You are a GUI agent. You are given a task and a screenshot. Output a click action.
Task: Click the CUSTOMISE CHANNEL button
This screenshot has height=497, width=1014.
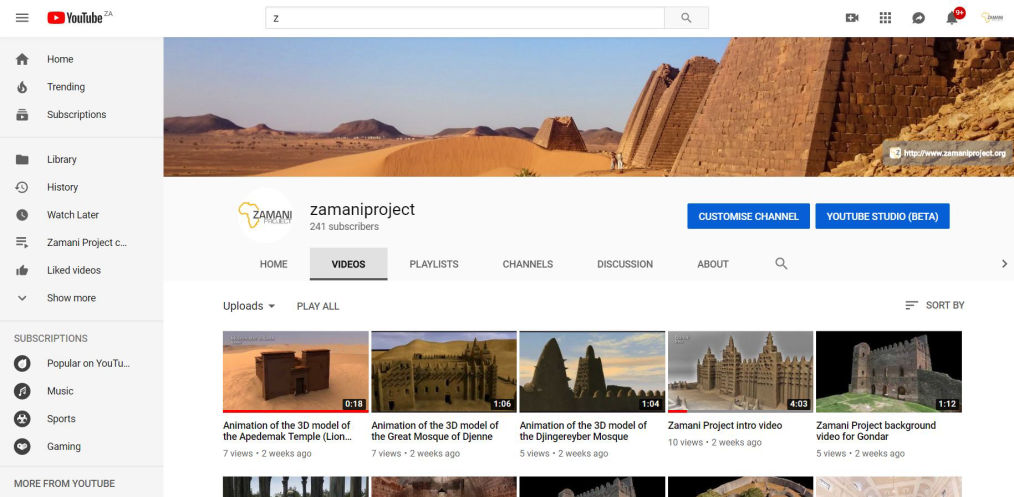click(x=748, y=217)
